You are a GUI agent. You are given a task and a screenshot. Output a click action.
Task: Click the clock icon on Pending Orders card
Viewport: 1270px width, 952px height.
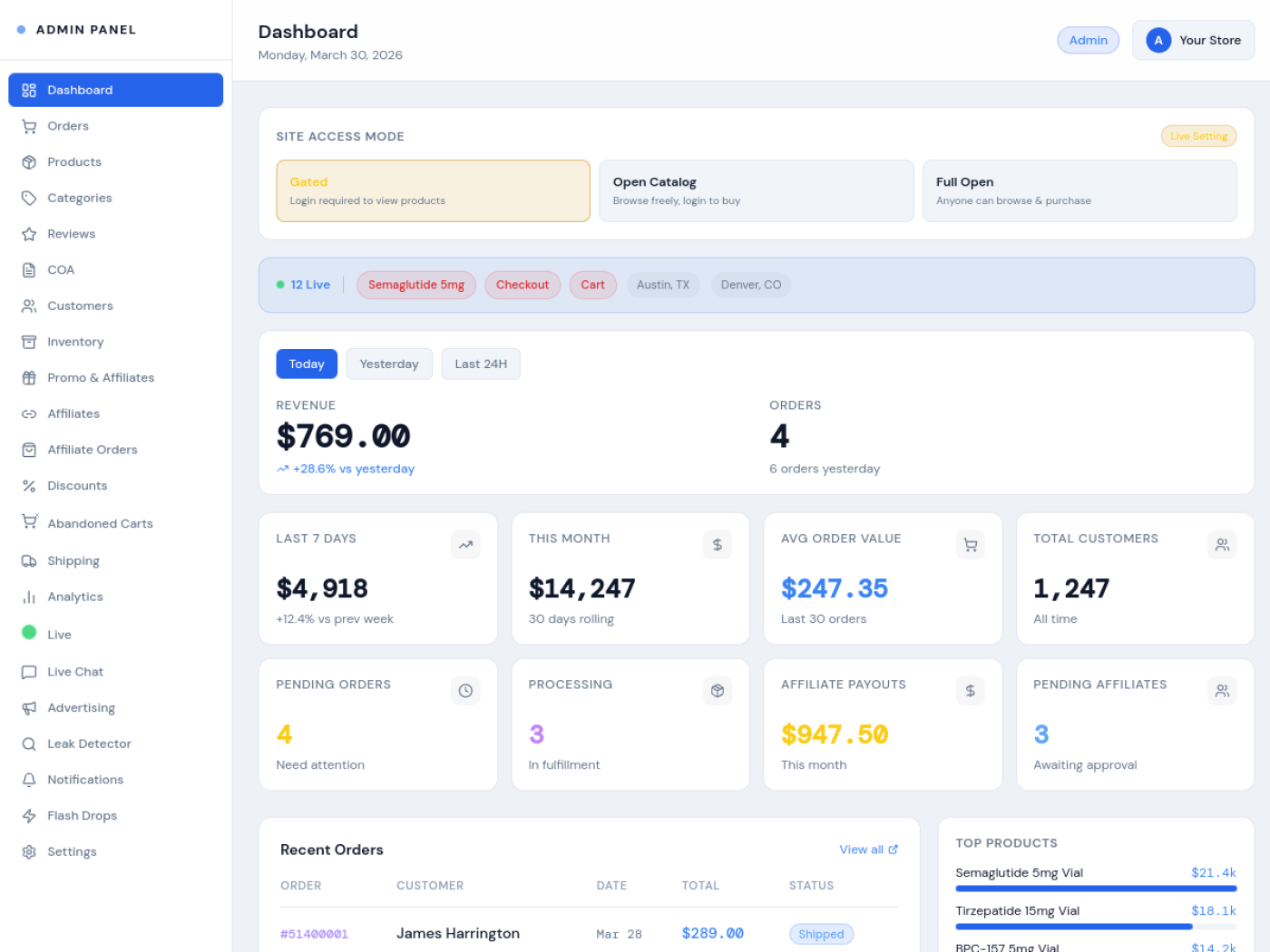(465, 691)
